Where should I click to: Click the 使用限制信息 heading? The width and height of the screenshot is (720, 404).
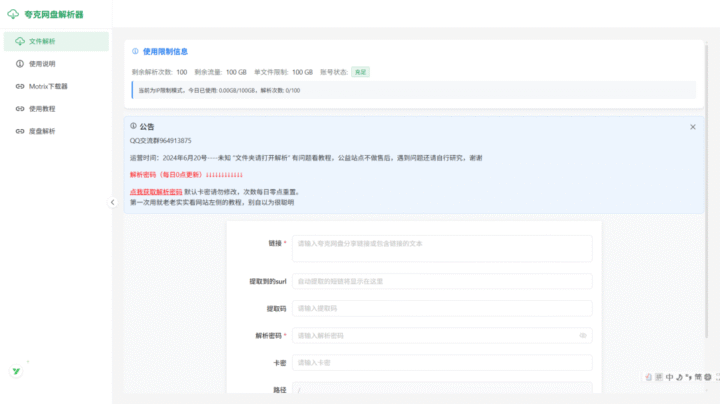tap(165, 51)
